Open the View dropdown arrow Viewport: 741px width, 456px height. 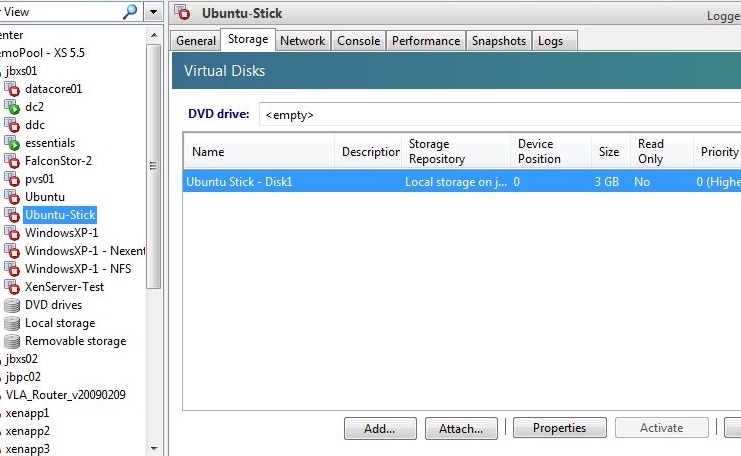(x=153, y=12)
